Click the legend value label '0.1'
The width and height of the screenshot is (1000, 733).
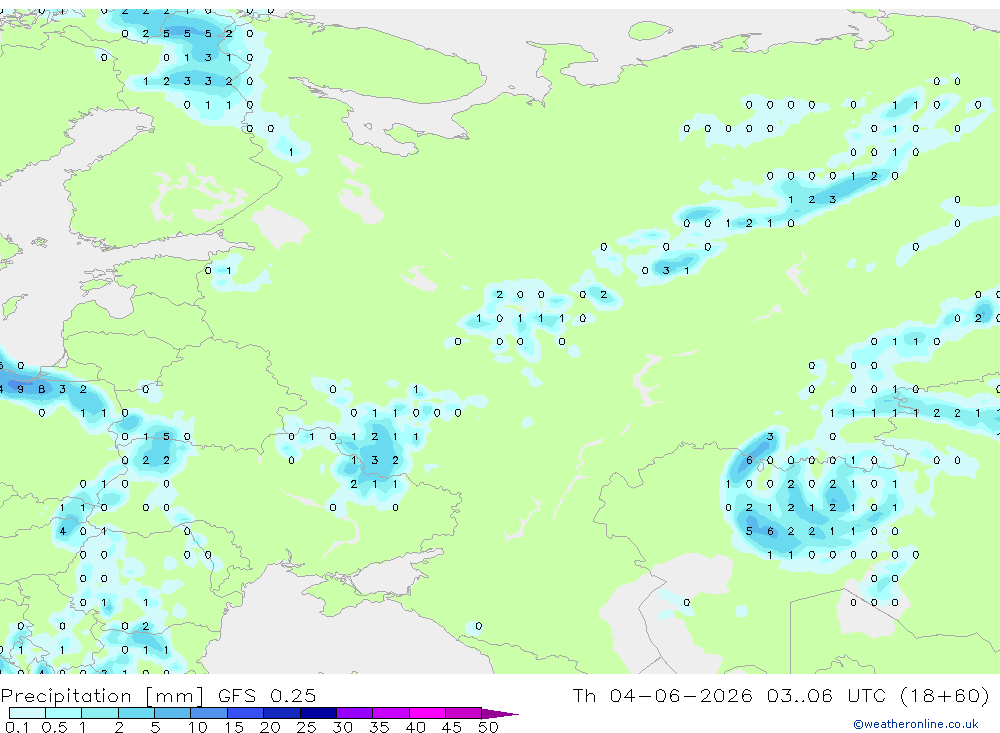(17, 727)
